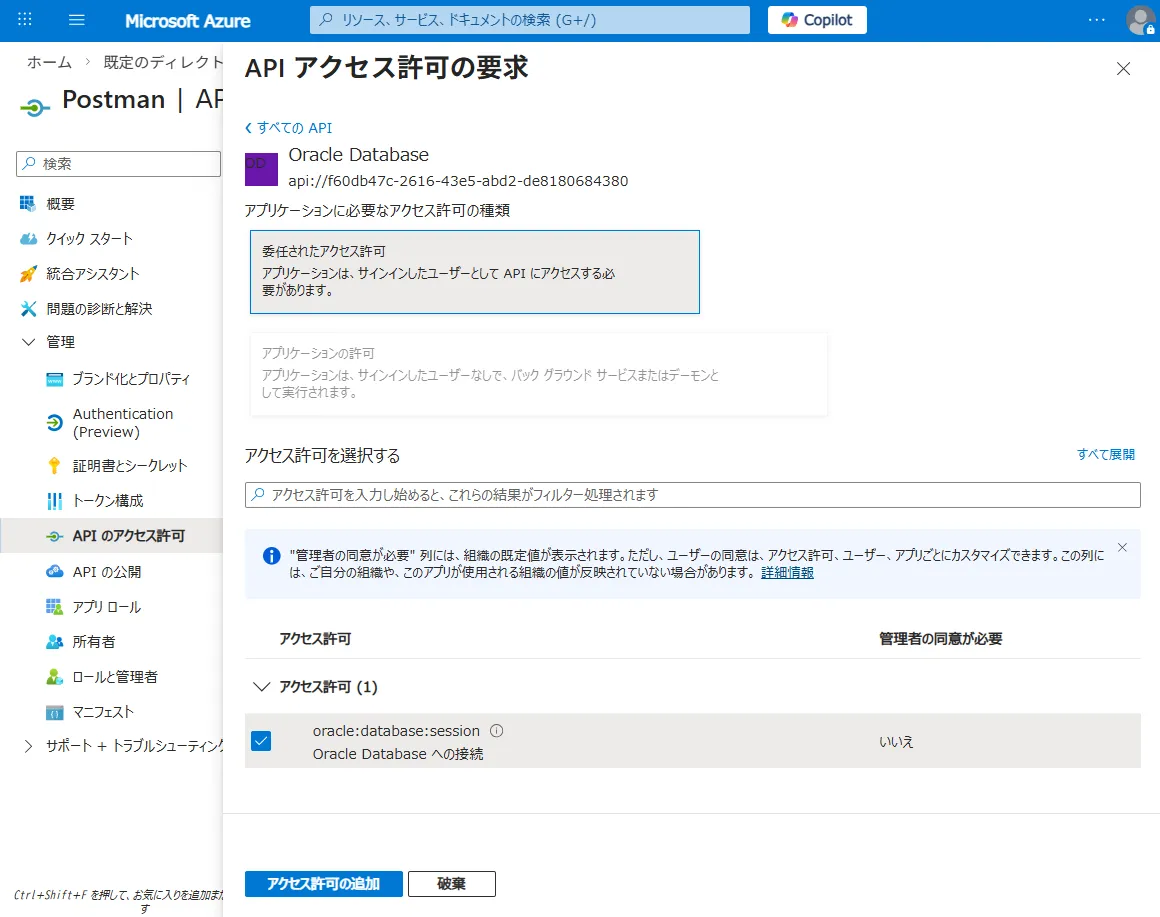Click the permission filter search field
This screenshot has height=917, width=1160.
click(692, 495)
